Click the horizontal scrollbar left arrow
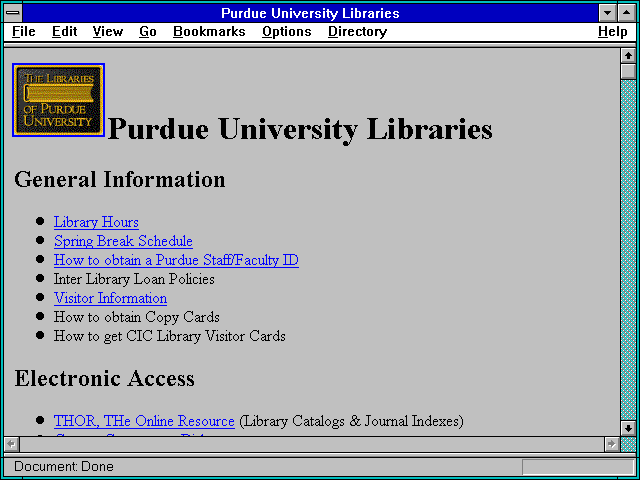This screenshot has height=480, width=640. (11, 444)
